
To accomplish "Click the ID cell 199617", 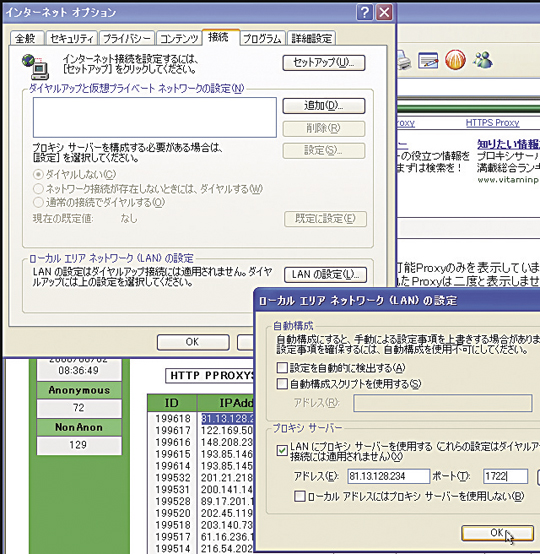I will click(173, 430).
